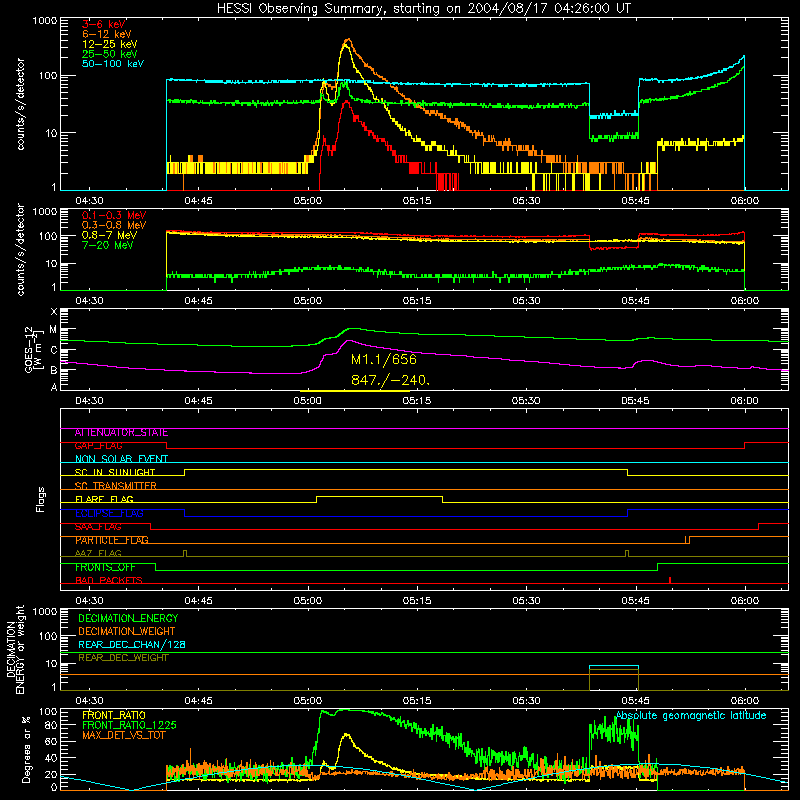This screenshot has width=800, height=800.
Task: Click the yellow 12-25 keV legend entry
Action: pos(110,44)
